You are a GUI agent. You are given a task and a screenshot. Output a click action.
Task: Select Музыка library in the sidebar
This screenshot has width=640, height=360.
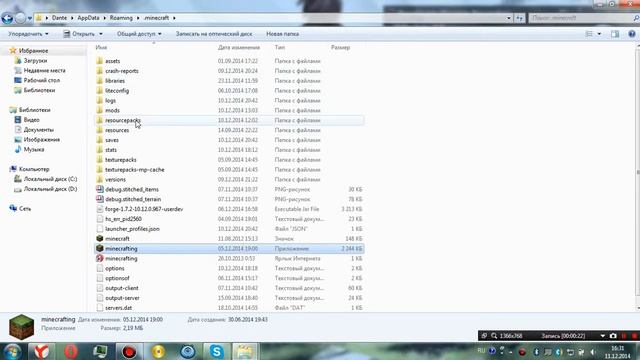point(34,149)
